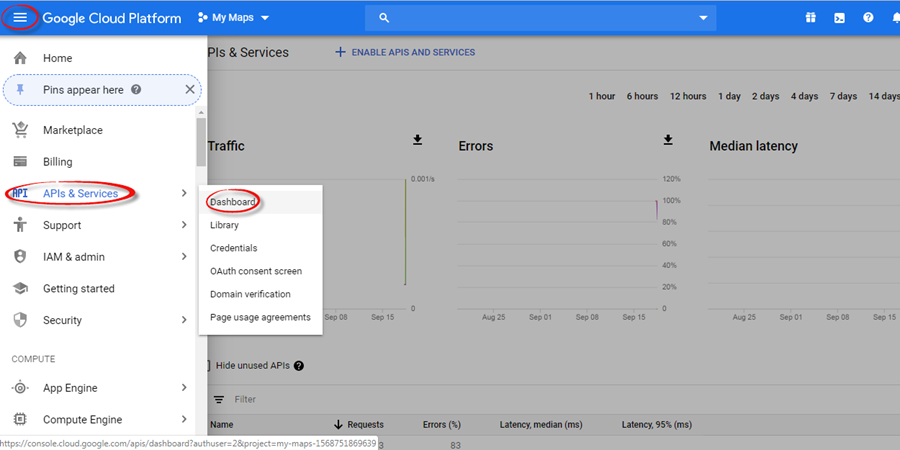Open the notifications bell icon
The width and height of the screenshot is (900, 450).
pyautogui.click(x=895, y=18)
